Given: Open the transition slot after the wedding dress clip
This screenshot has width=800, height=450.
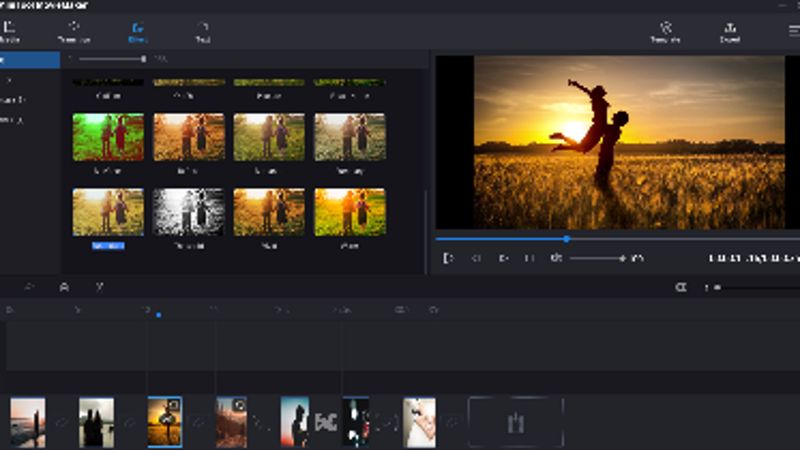Looking at the screenshot, I should tap(452, 422).
